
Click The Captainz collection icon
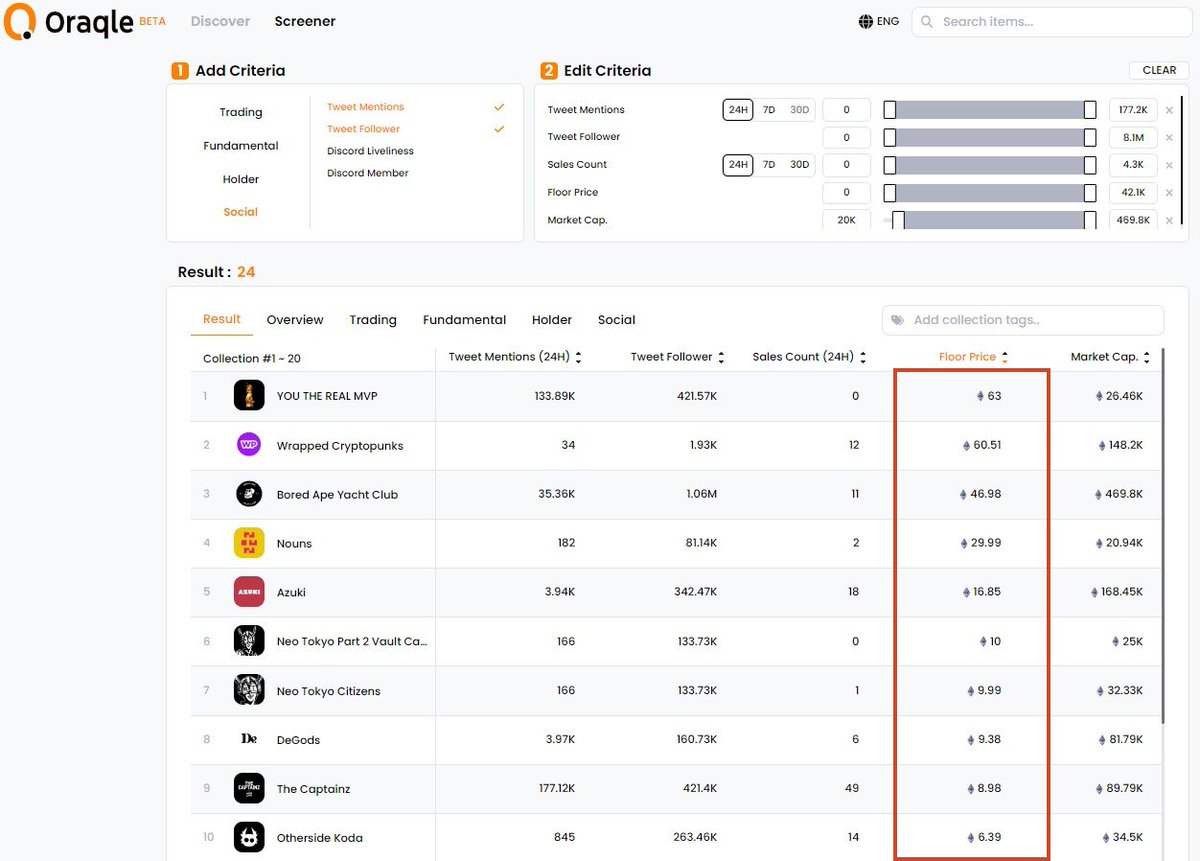pyautogui.click(x=249, y=788)
